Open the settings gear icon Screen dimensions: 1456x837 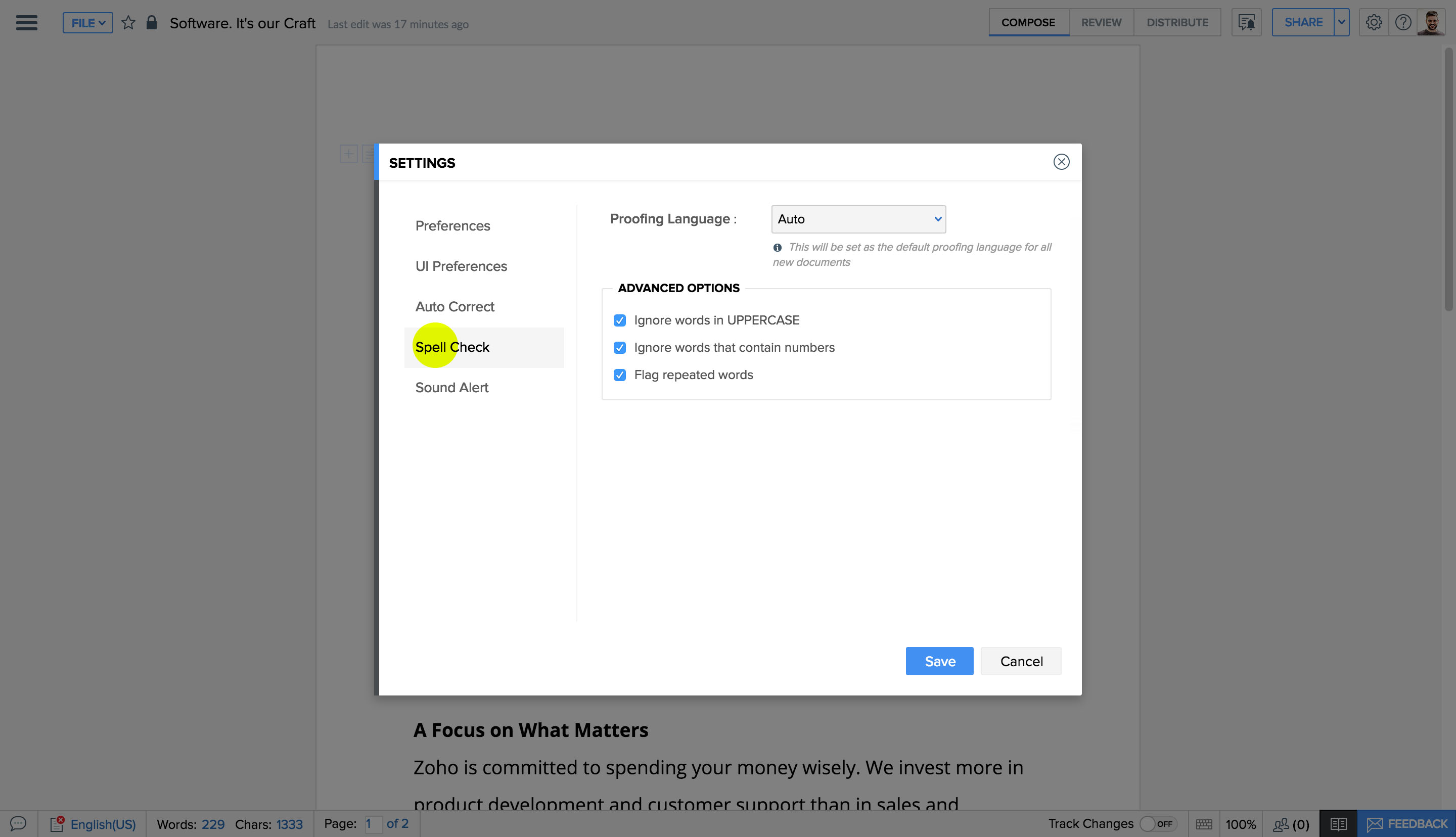[1374, 22]
